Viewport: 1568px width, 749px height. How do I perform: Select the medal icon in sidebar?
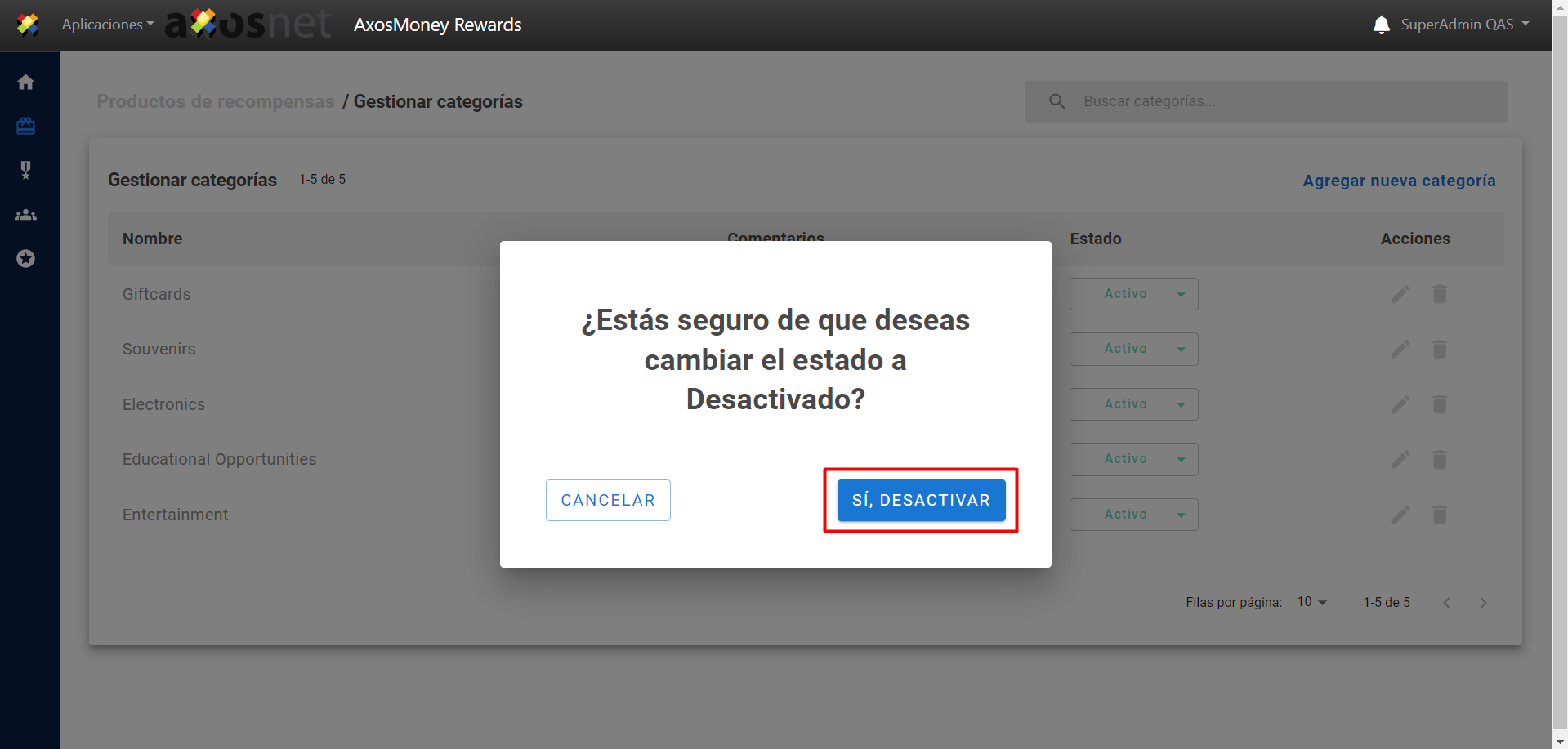tap(26, 170)
